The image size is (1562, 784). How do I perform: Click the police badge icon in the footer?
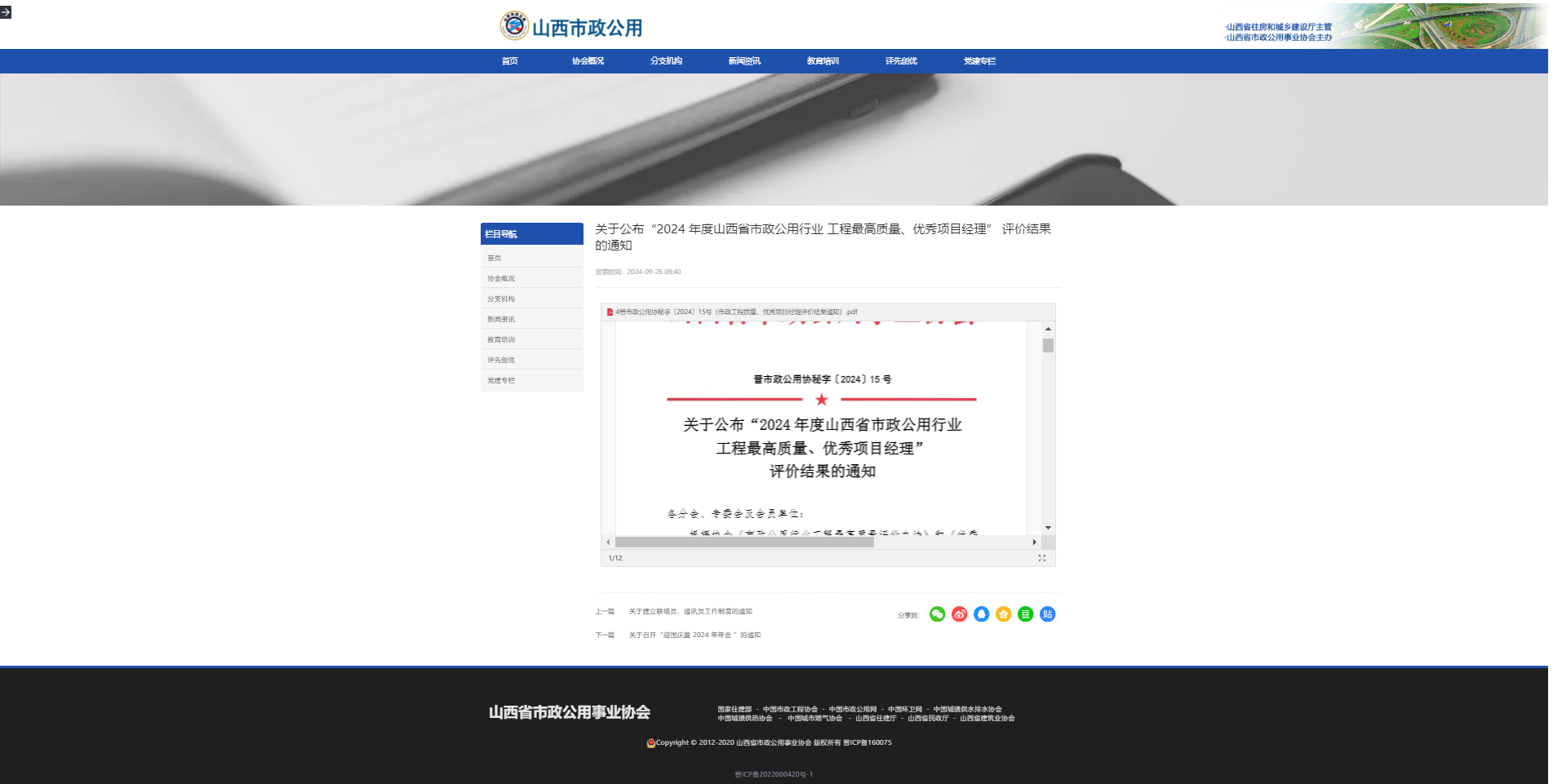[651, 743]
